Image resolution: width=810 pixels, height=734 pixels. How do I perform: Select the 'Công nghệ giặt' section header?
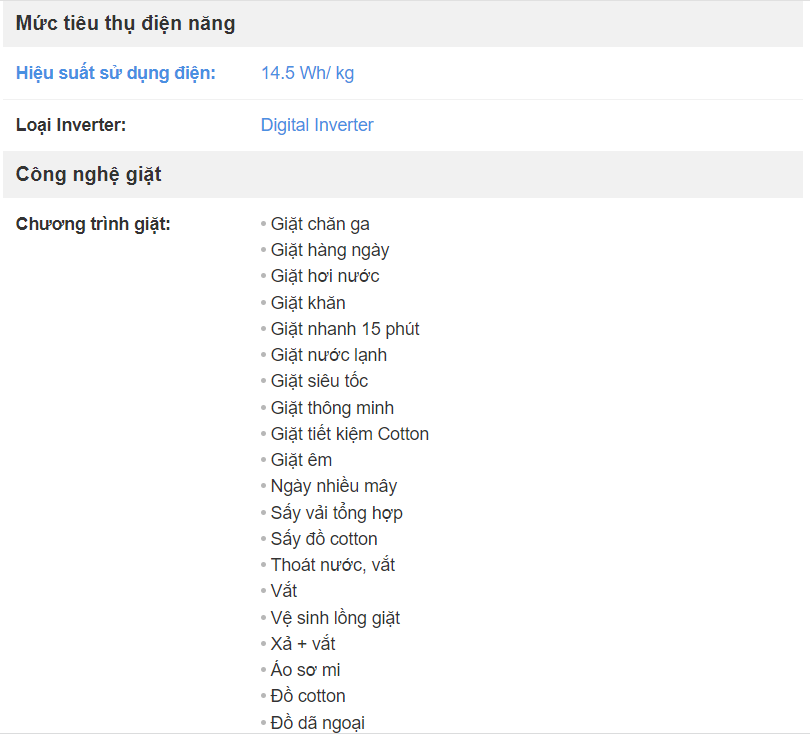click(x=403, y=175)
